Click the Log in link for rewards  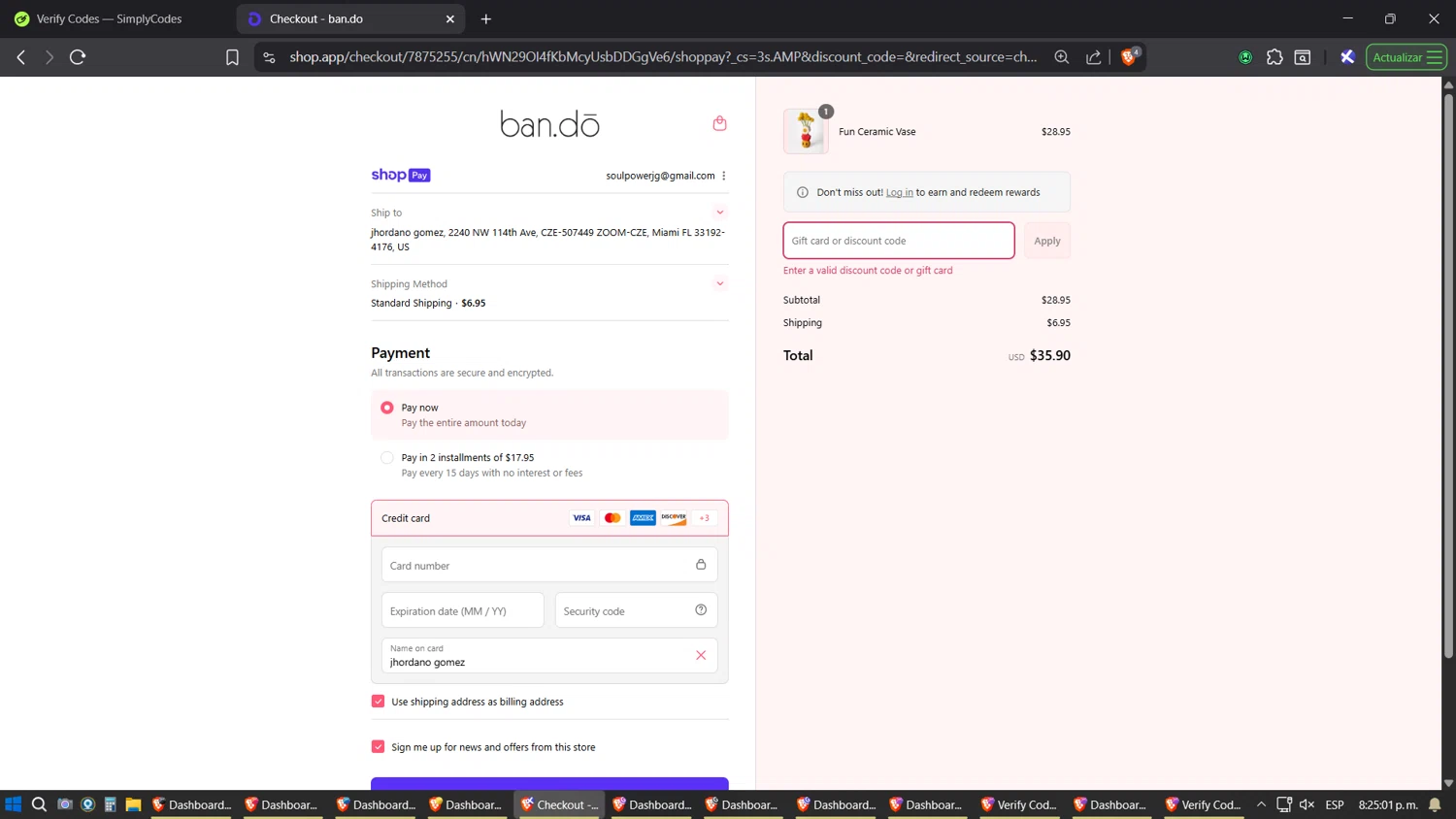pyautogui.click(x=899, y=192)
